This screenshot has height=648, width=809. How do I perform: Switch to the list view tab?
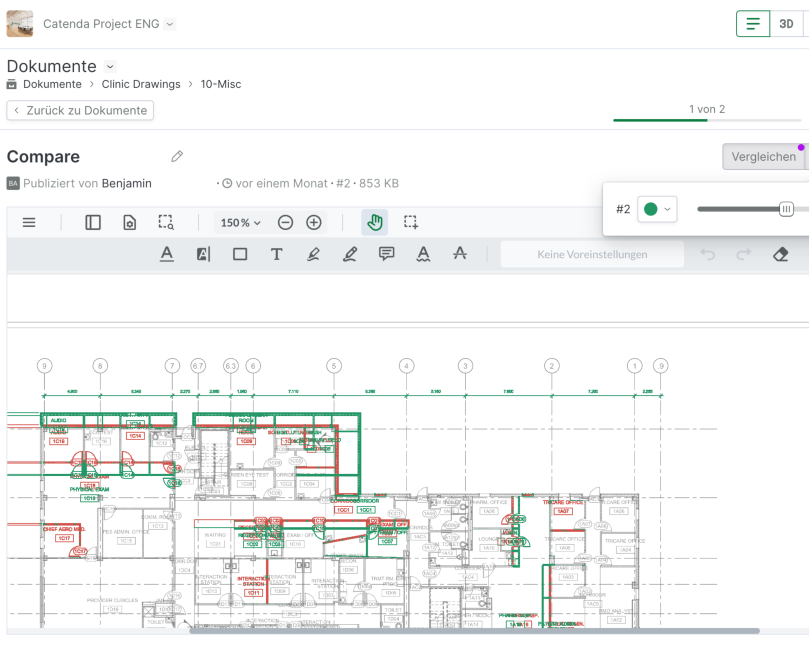(753, 24)
